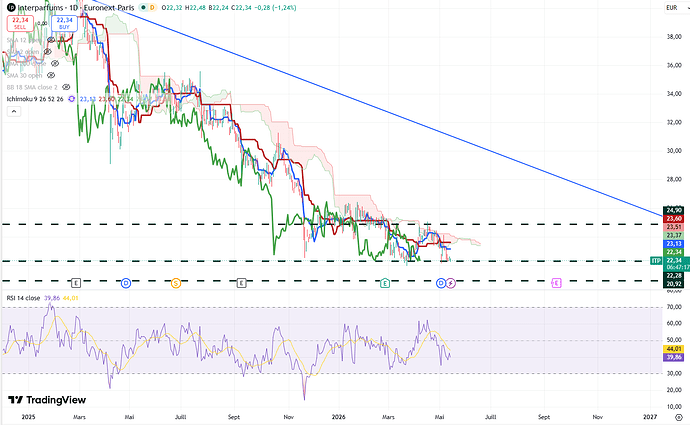Viewport: 690px width, 425px height.
Task: Click the 22,28 dark price axis label
Action: (674, 276)
